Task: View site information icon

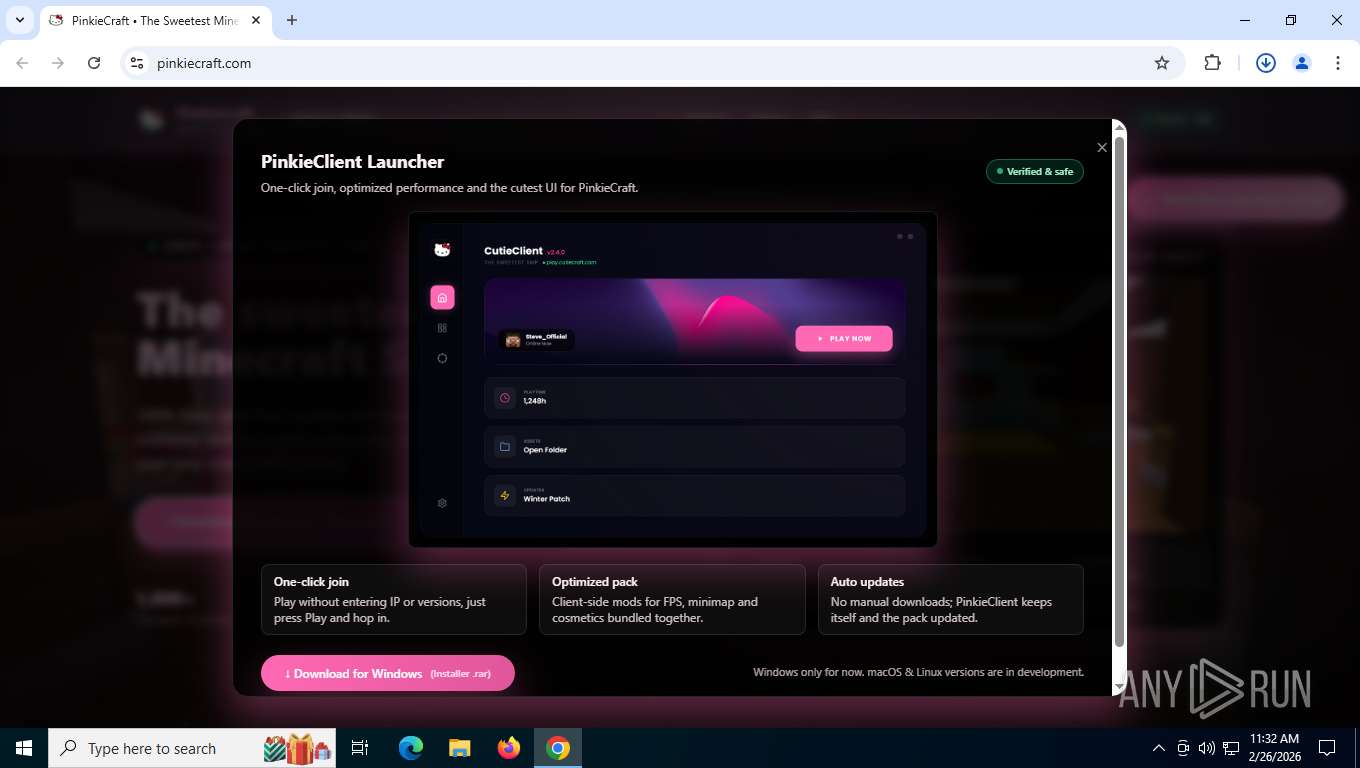Action: (138, 63)
